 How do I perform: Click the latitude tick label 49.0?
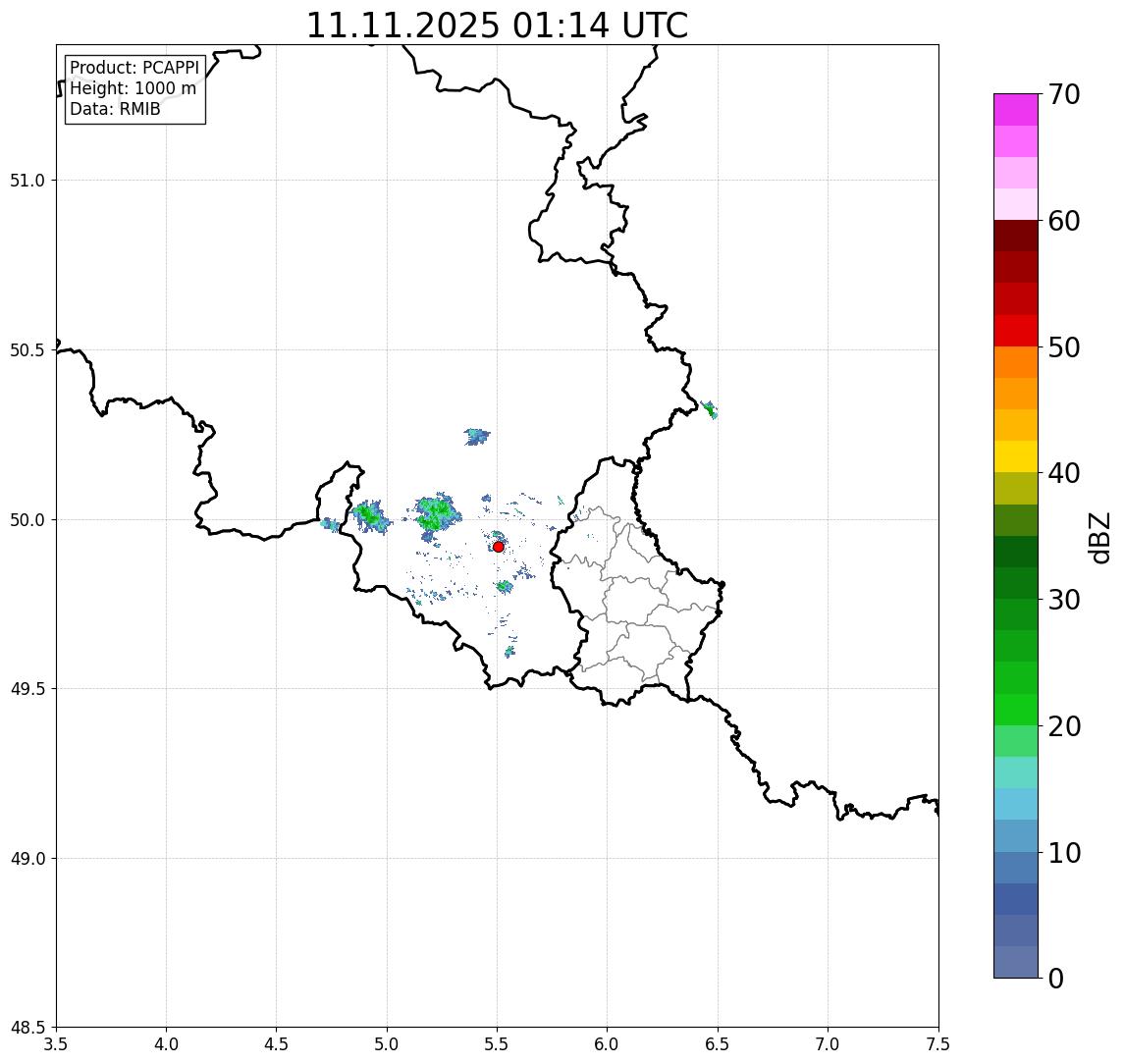tap(27, 858)
